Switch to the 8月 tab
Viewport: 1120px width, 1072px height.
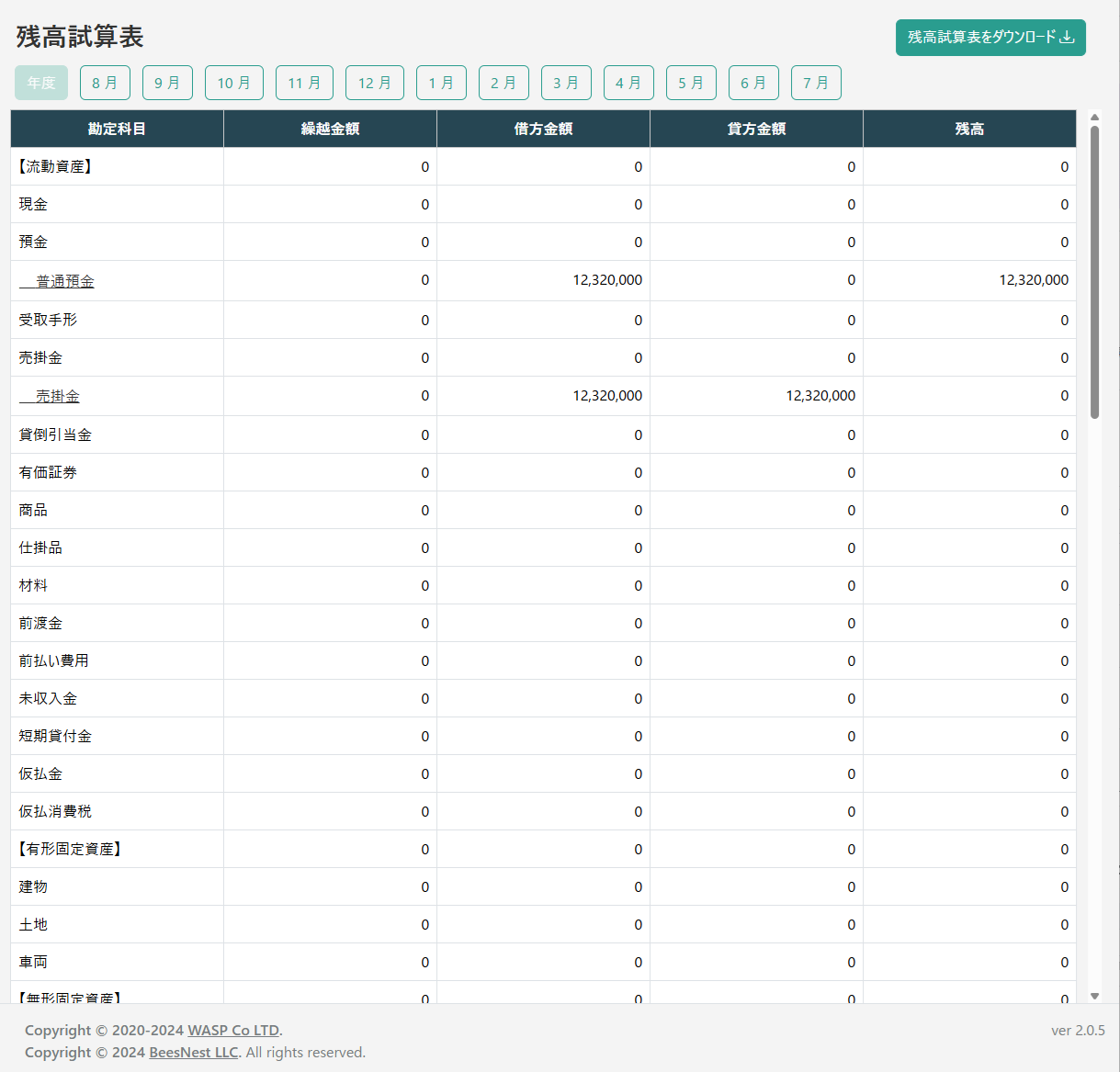[105, 83]
